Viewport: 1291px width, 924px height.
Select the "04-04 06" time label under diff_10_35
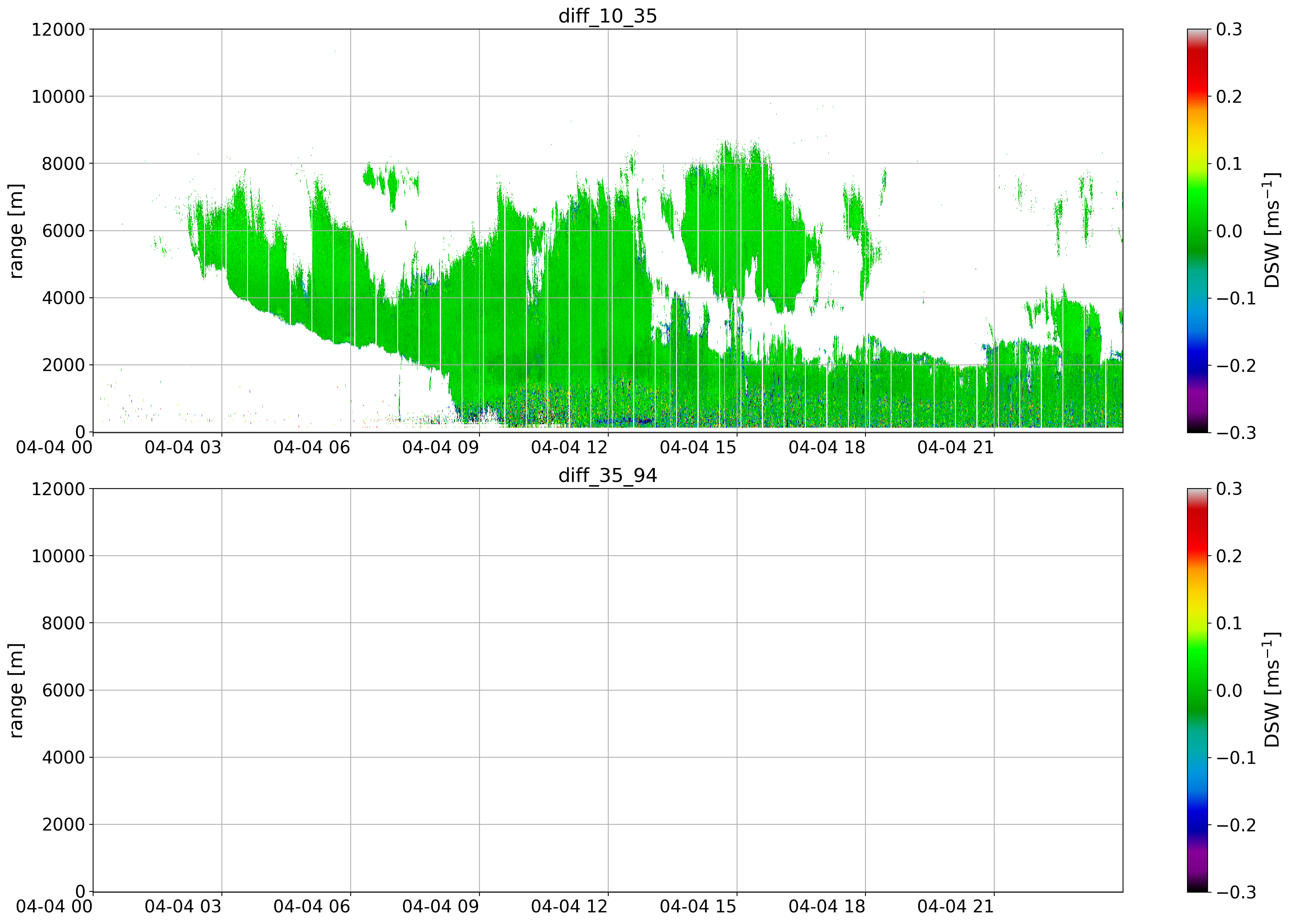(x=312, y=448)
